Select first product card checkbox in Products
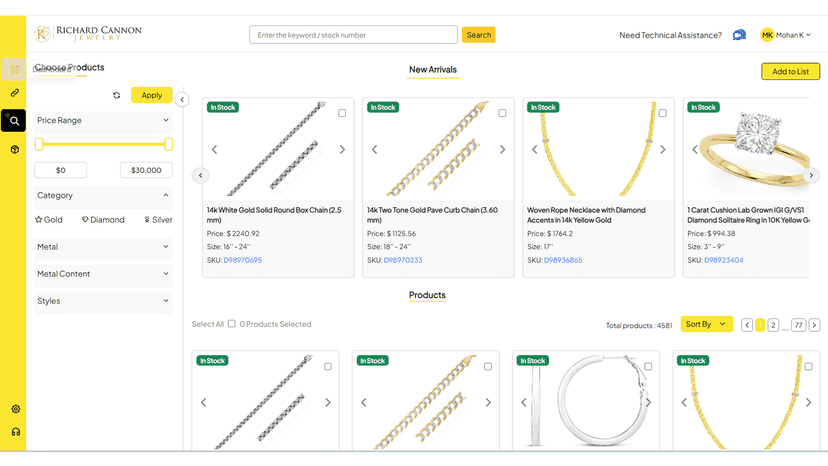The height and width of the screenshot is (466, 828). [x=328, y=367]
